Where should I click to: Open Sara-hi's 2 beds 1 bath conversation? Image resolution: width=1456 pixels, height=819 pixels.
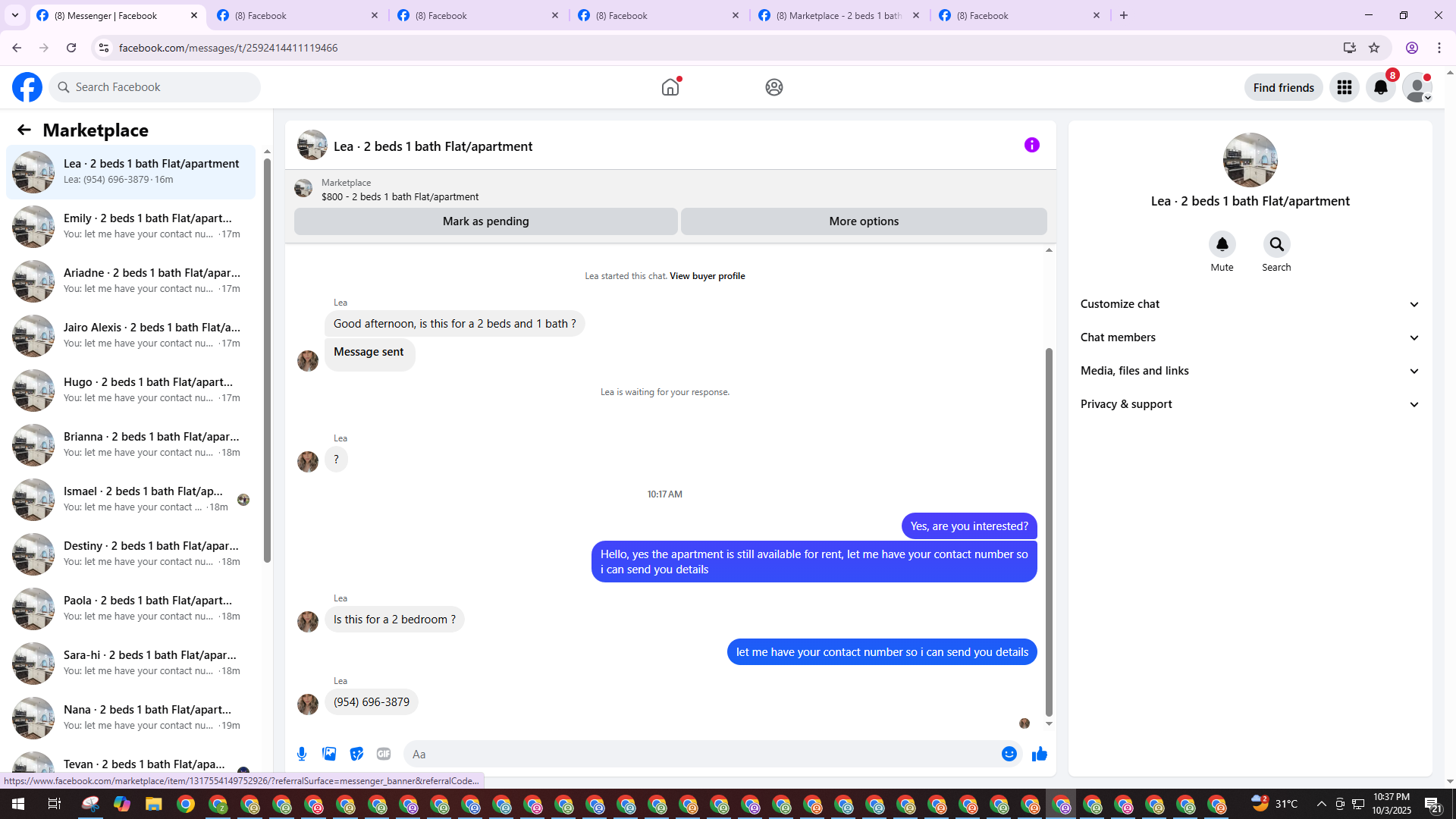[131, 663]
